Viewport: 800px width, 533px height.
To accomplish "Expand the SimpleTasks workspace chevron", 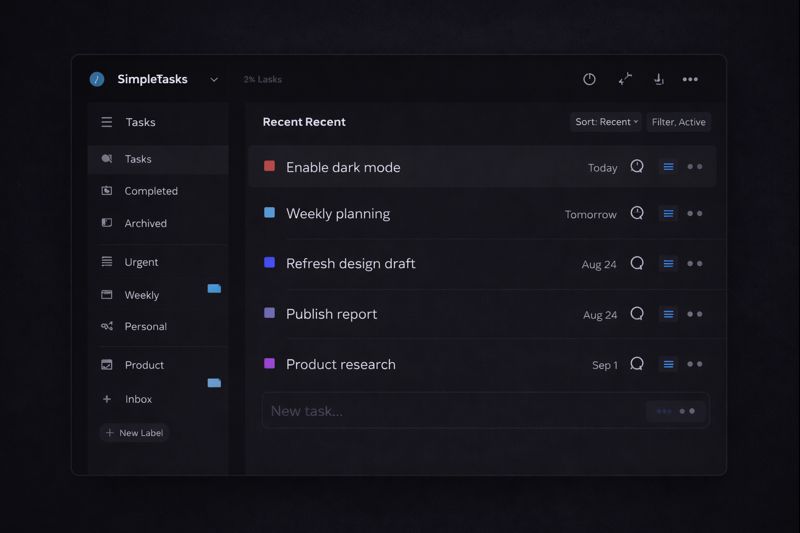I will click(214, 80).
